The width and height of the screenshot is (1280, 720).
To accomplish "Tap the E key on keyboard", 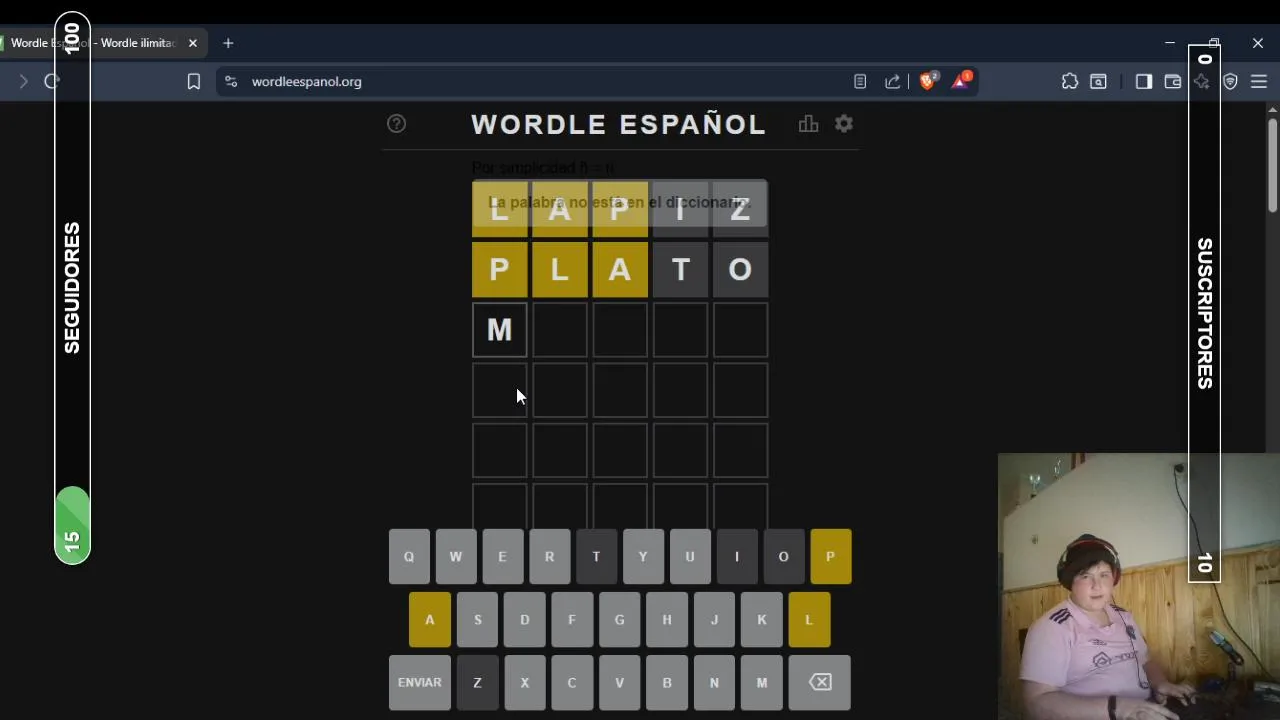I will pyautogui.click(x=502, y=556).
